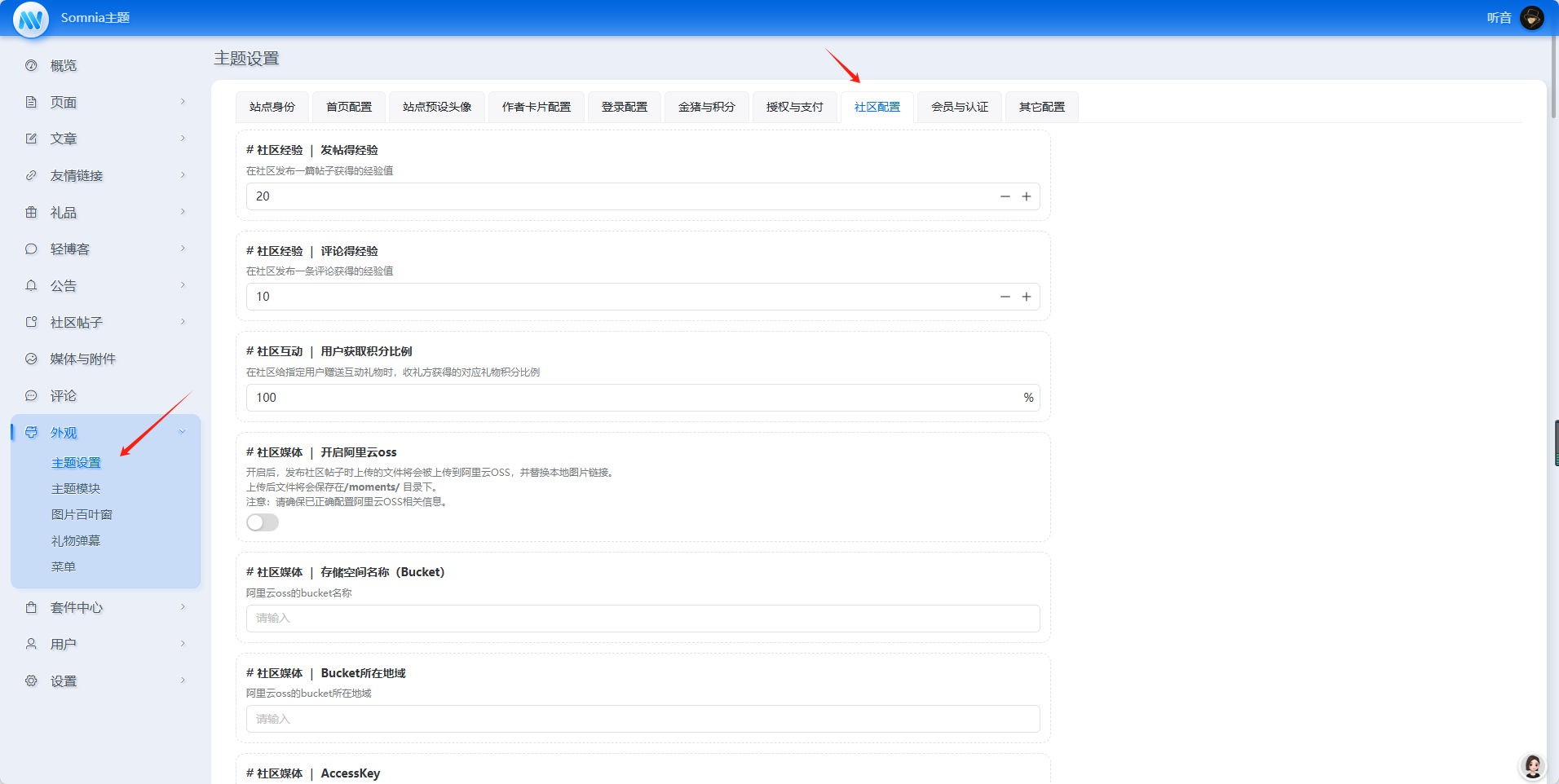Collapse the 外观 sidebar section
The width and height of the screenshot is (1559, 784).
(182, 432)
